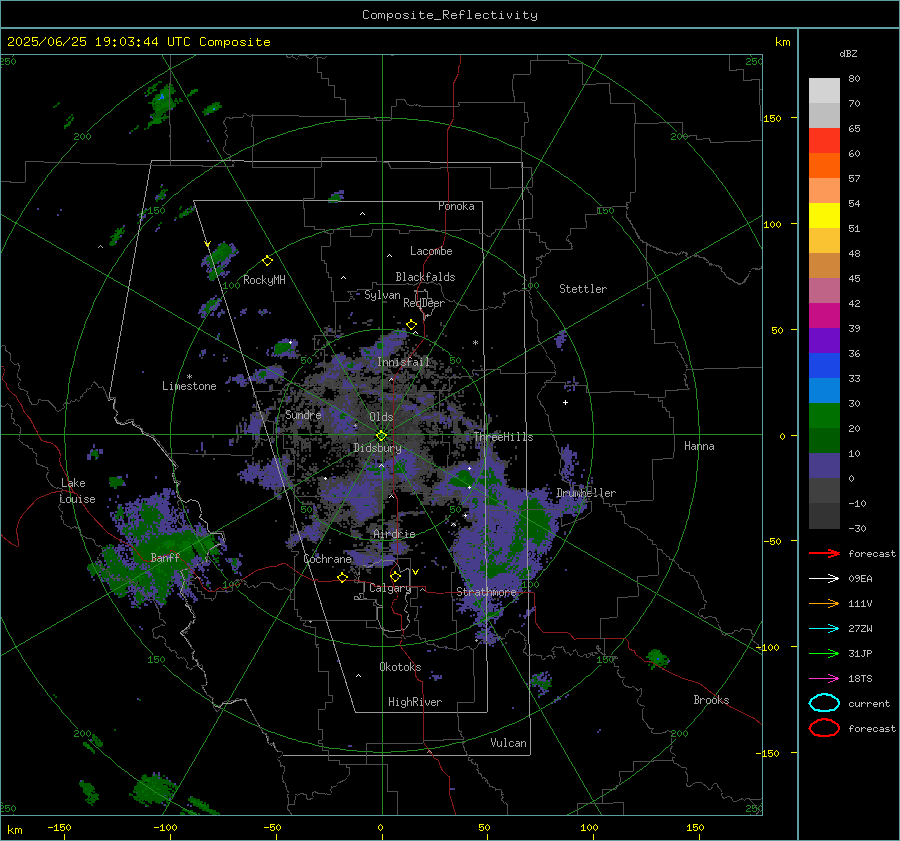Pick the blue 33-36 dBZ swatch
The width and height of the screenshot is (900, 841).
click(824, 366)
